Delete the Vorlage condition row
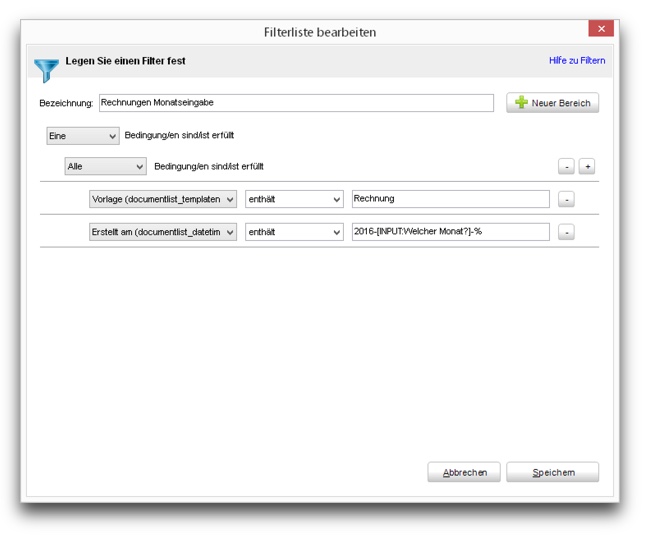 pos(566,199)
